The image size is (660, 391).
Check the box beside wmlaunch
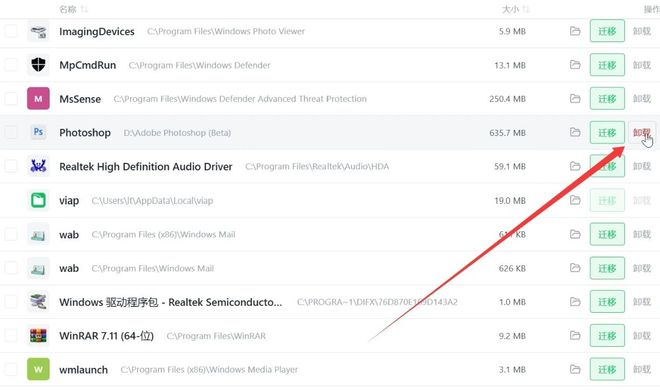point(11,369)
